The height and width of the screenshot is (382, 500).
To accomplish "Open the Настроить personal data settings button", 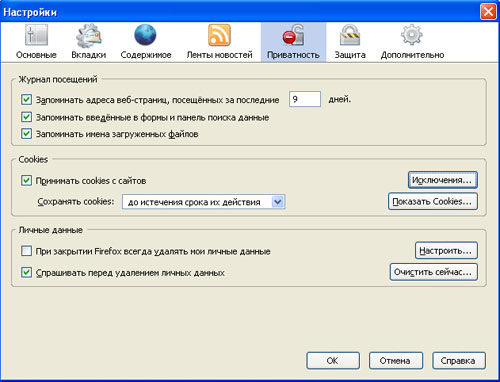I will tap(446, 250).
